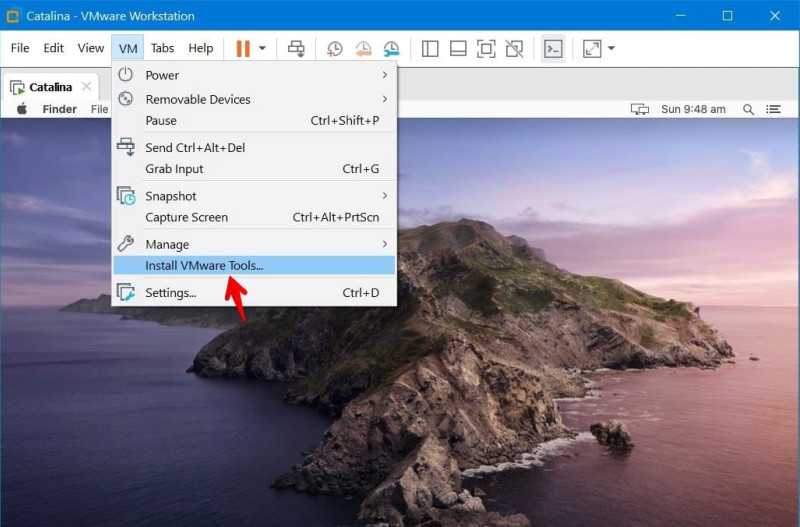Toggle the thumbnail bar toolbar icon
Image resolution: width=800 pixels, height=527 pixels.
point(458,48)
